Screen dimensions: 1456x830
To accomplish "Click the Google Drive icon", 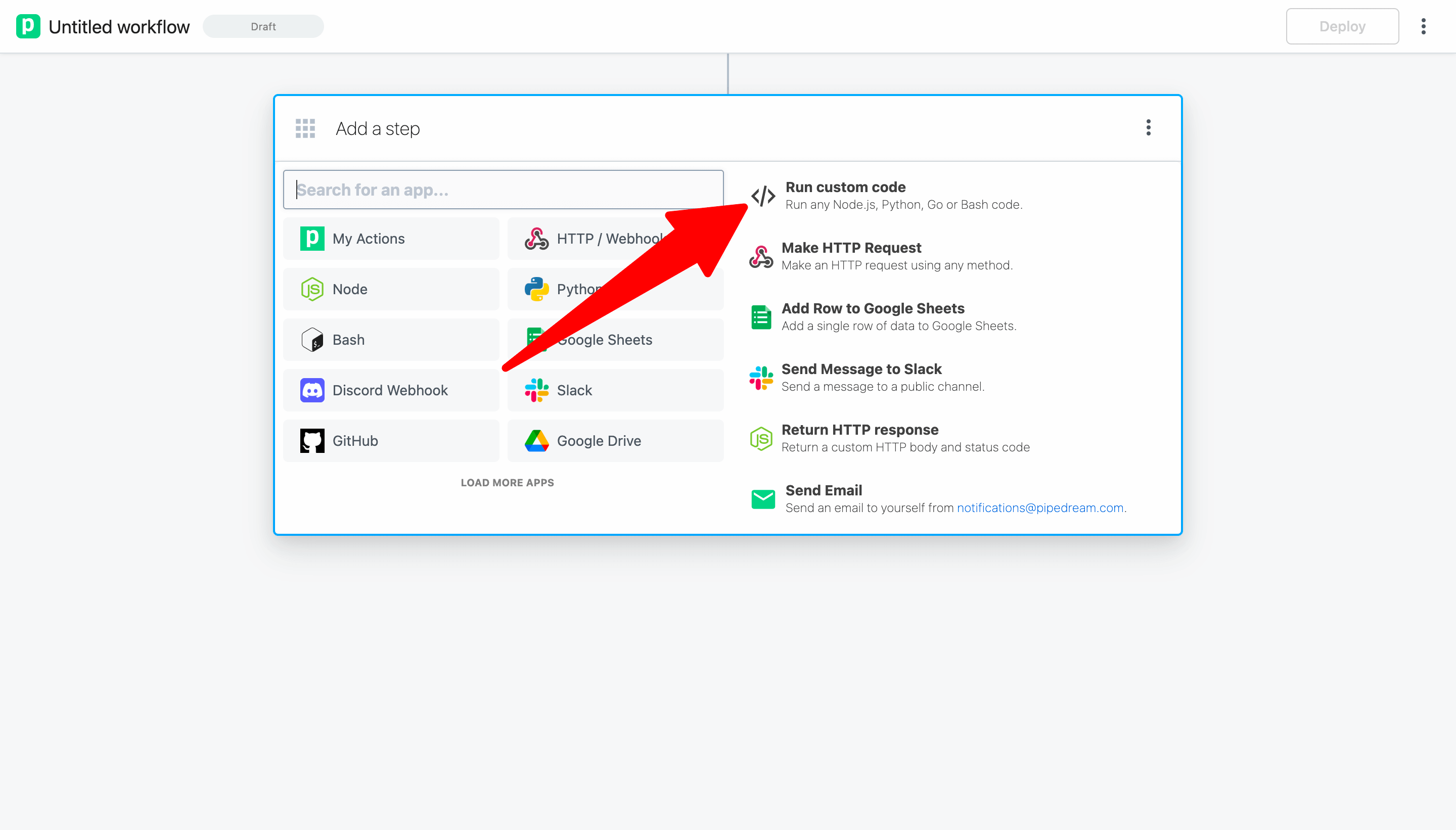I will (x=536, y=441).
